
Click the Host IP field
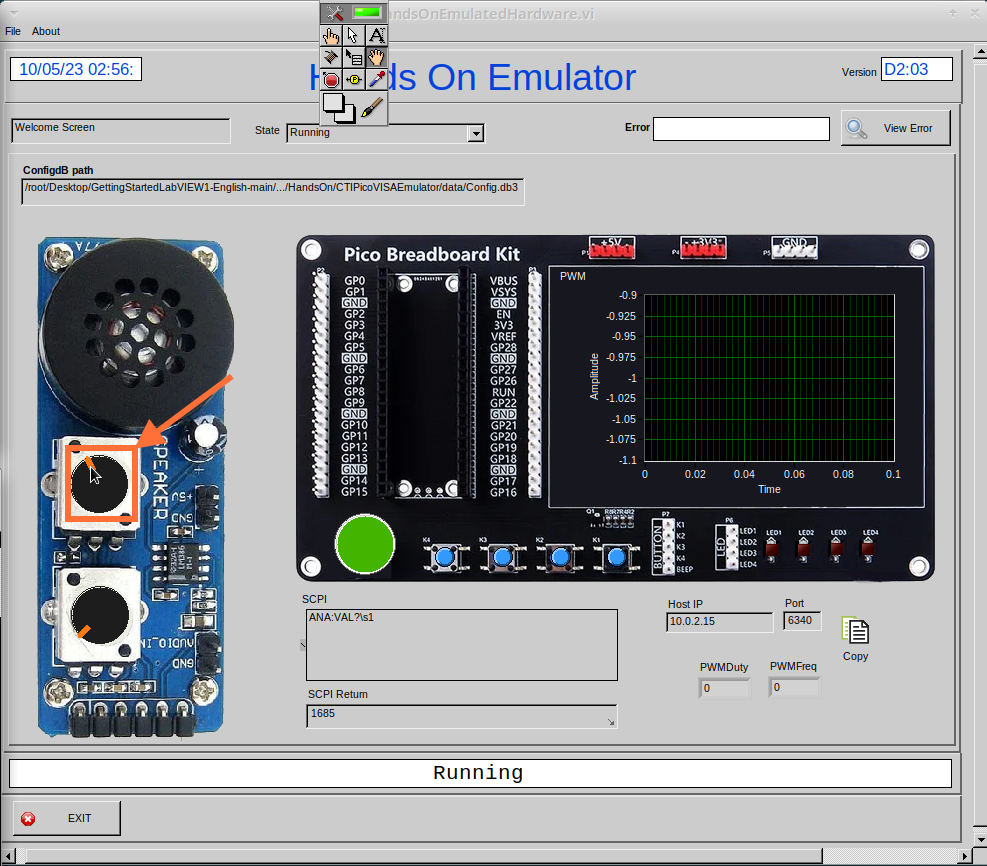tap(719, 622)
